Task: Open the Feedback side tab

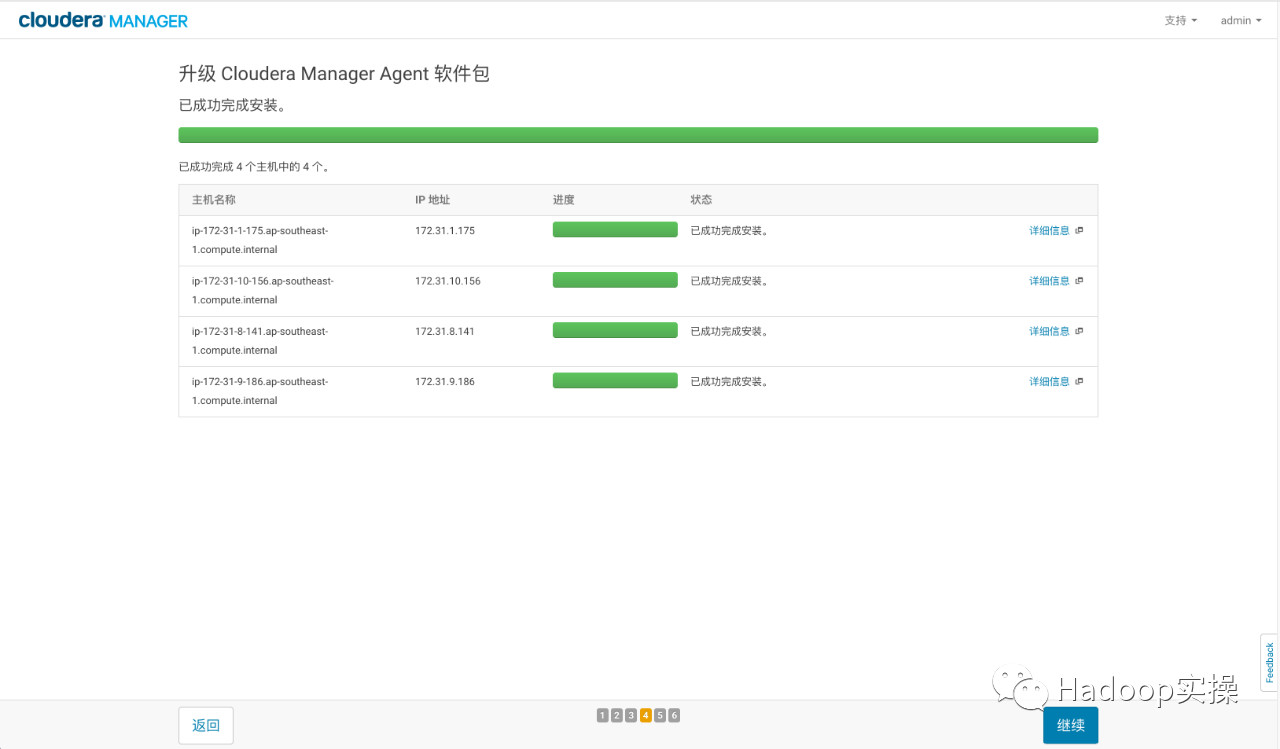Action: point(1269,662)
